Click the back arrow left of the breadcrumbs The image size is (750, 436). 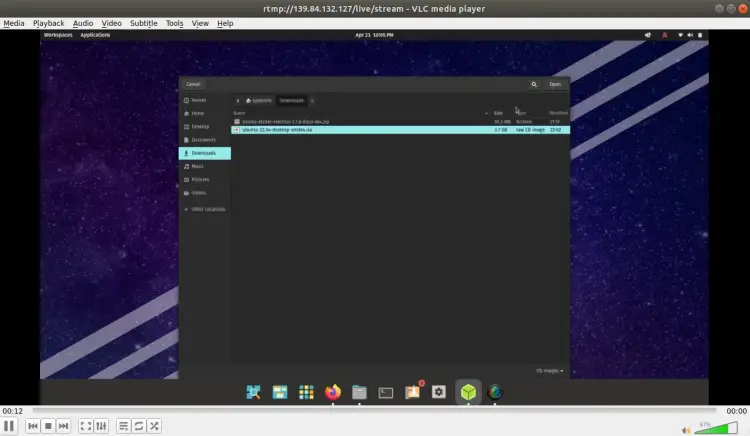coord(238,100)
